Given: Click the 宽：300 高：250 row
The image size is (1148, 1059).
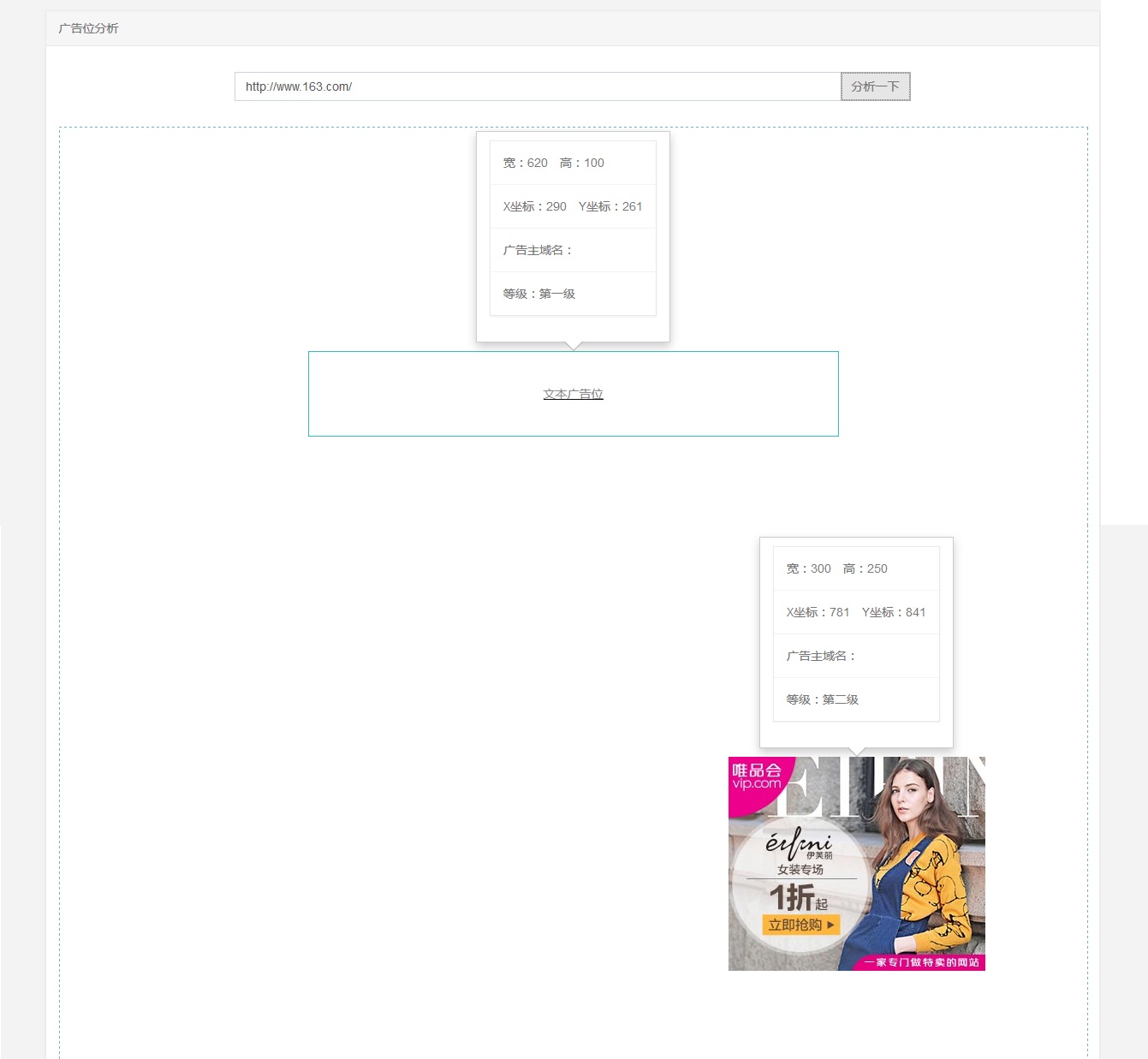Looking at the screenshot, I should 856,568.
